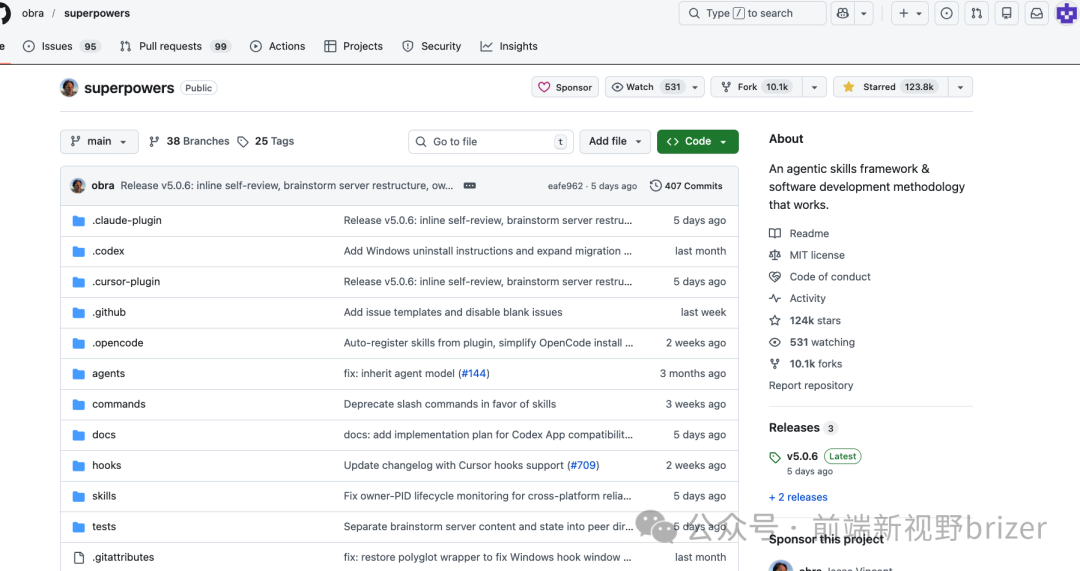Open the Readme link in About

coord(799,233)
